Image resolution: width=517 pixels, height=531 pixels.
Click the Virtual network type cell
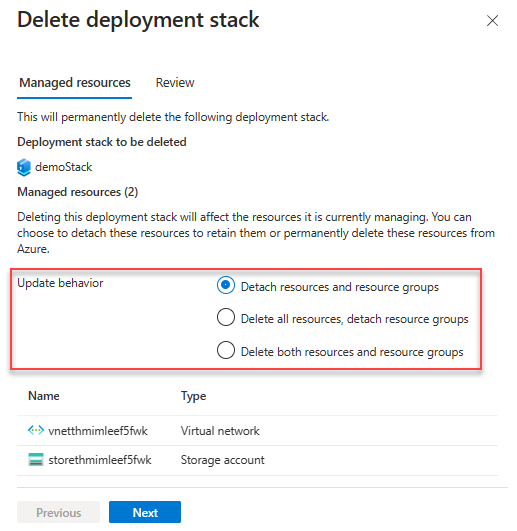pyautogui.click(x=220, y=431)
